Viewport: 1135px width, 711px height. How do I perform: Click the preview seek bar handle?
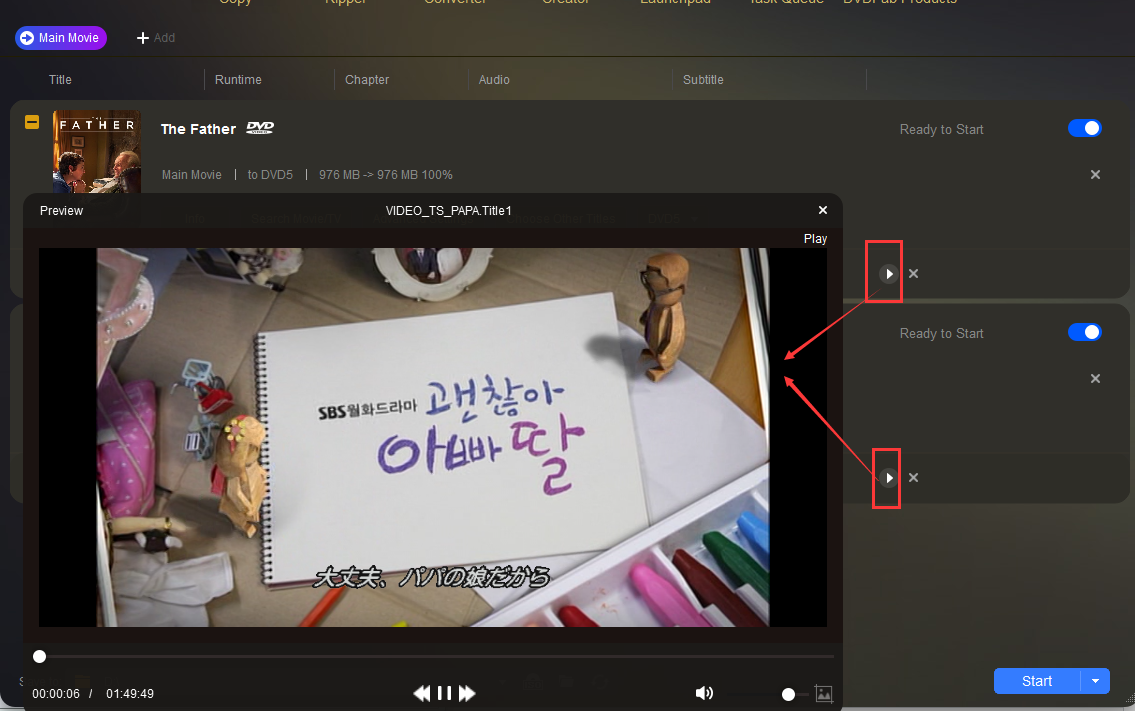(x=40, y=657)
